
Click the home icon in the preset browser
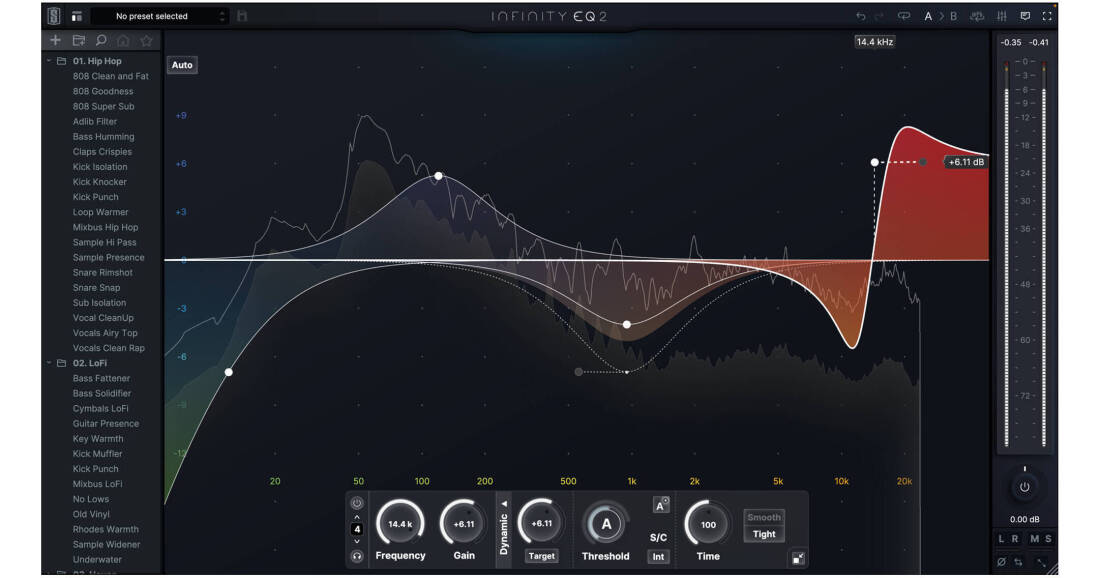[123, 40]
